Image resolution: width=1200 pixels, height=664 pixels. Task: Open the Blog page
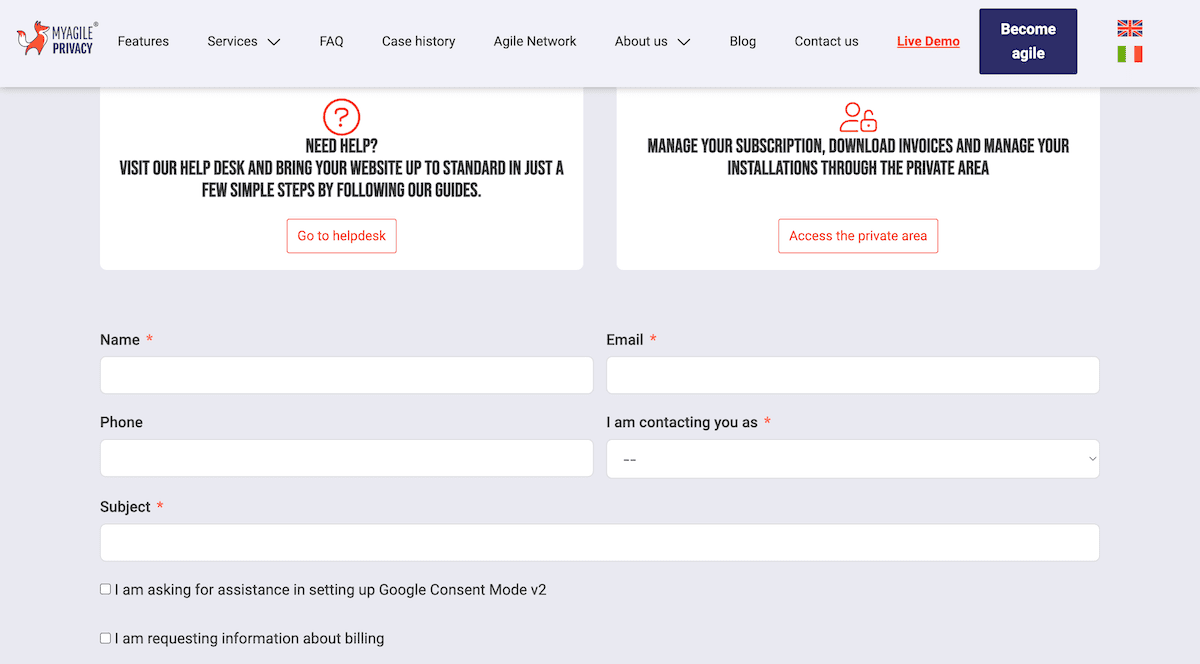click(x=743, y=41)
